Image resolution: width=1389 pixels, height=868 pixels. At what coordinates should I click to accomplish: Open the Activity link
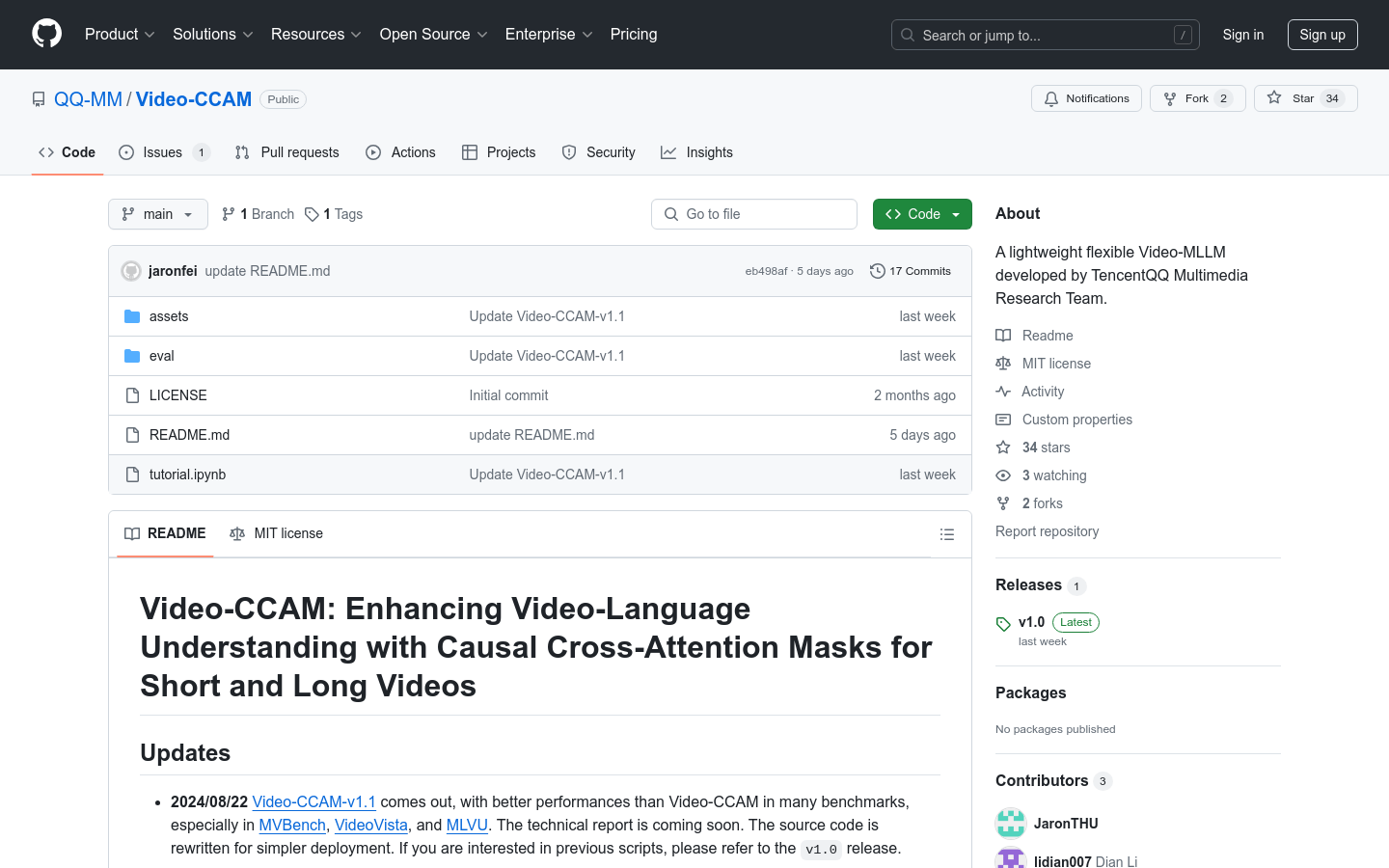[1030, 392]
